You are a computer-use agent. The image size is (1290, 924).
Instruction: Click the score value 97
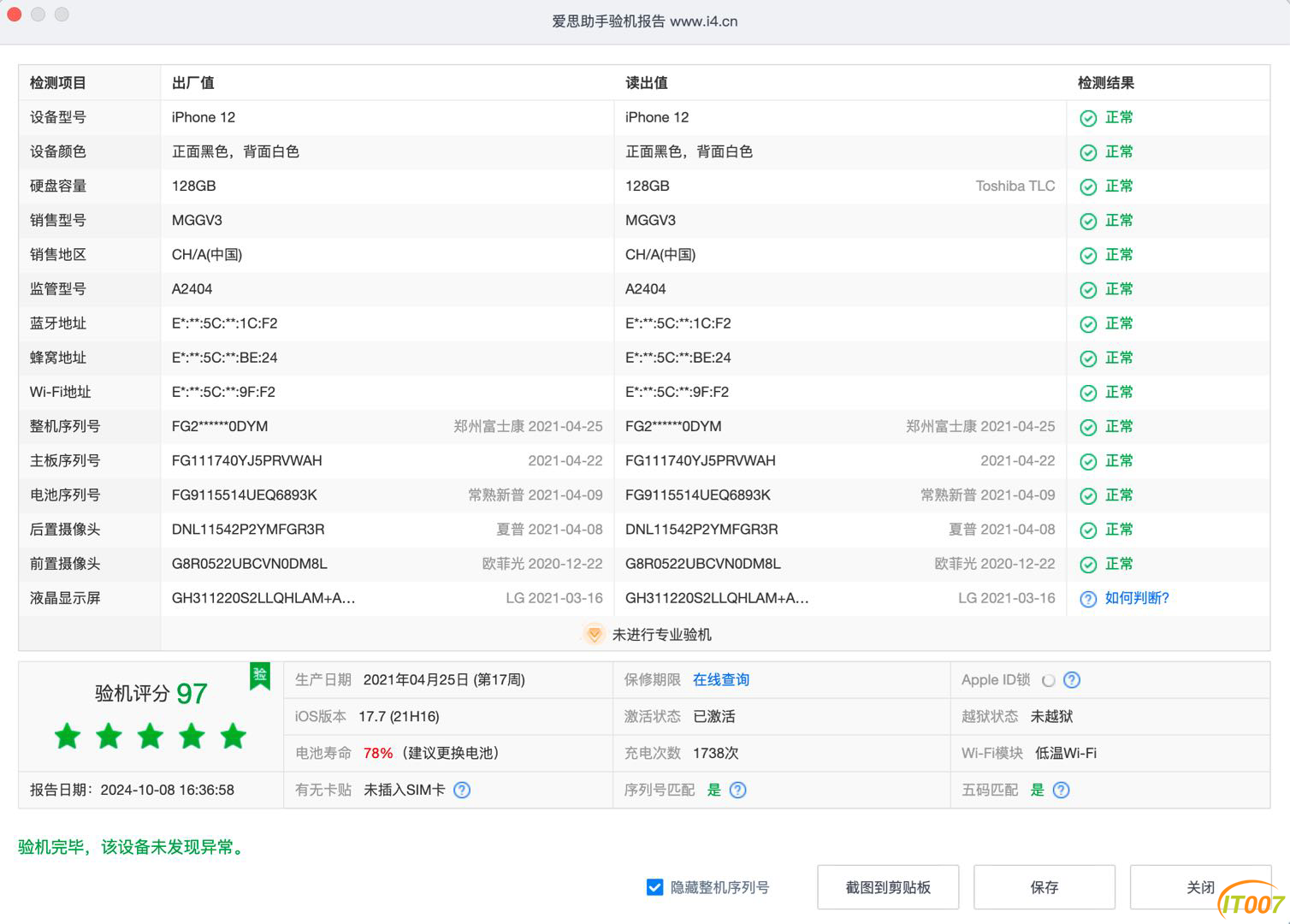(x=192, y=693)
